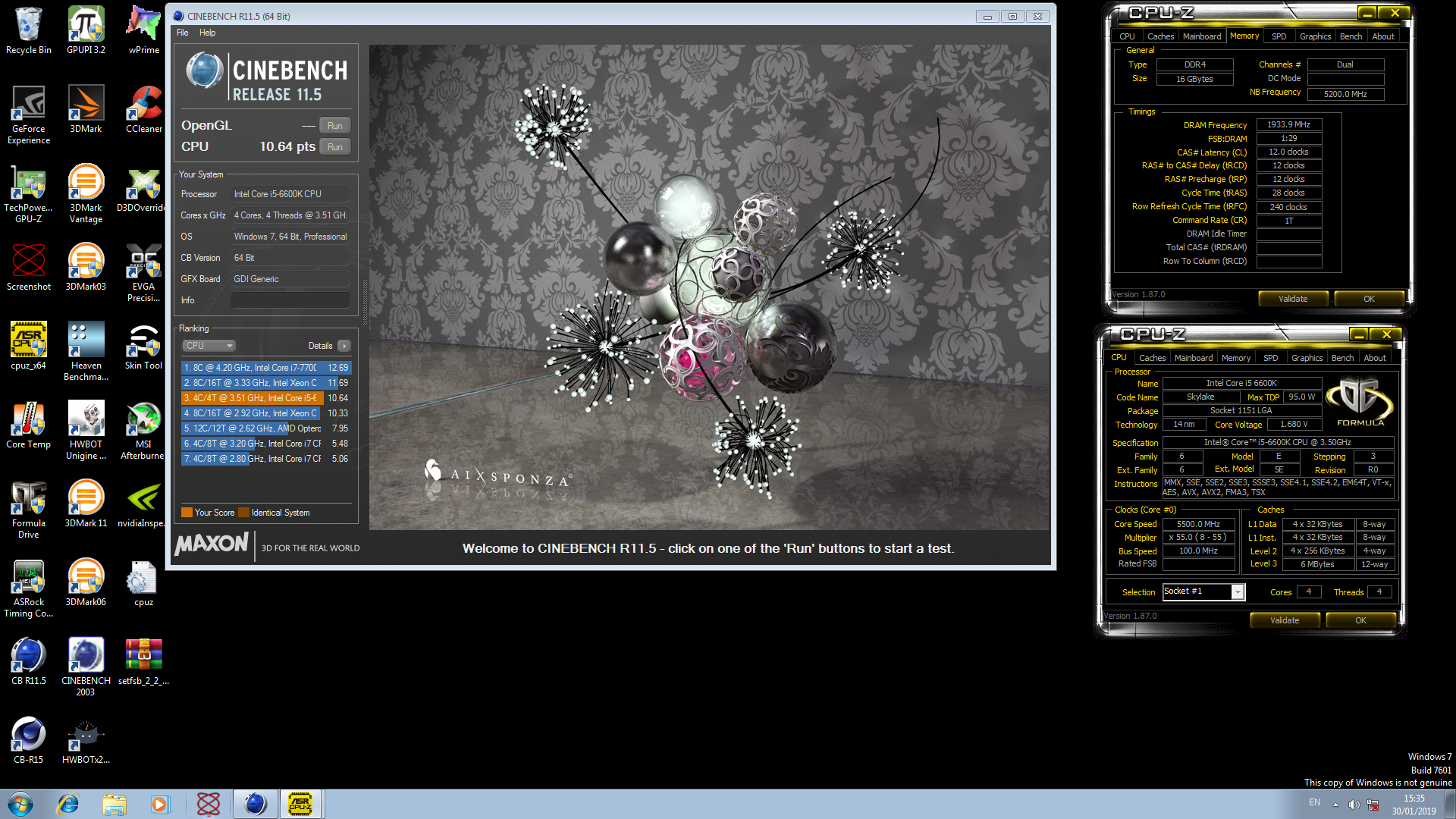
Task: Click the taskbar clock showing 15:35
Action: pyautogui.click(x=1414, y=804)
